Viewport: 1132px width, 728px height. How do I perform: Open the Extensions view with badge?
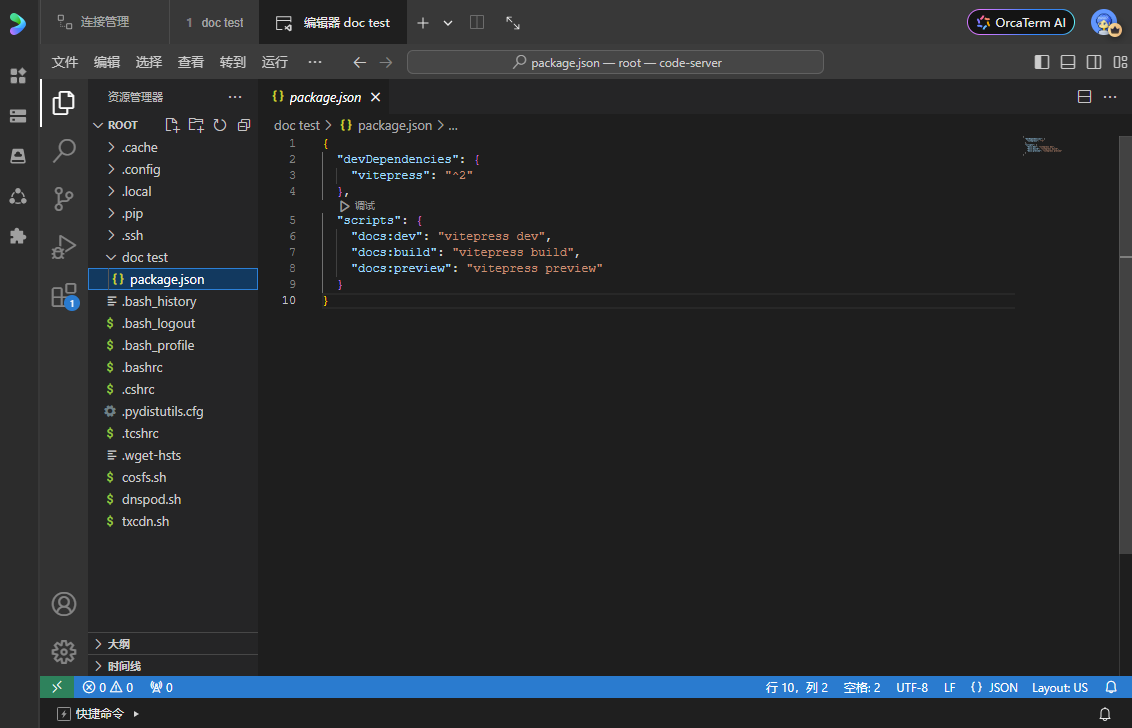64,295
